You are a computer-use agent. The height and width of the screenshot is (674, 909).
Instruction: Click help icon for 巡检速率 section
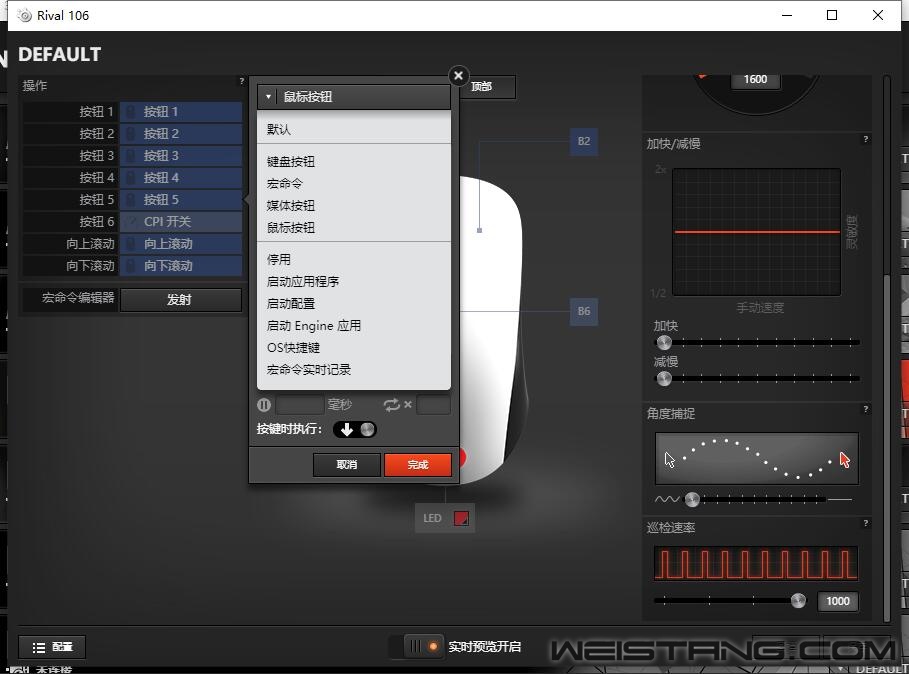[x=865, y=523]
